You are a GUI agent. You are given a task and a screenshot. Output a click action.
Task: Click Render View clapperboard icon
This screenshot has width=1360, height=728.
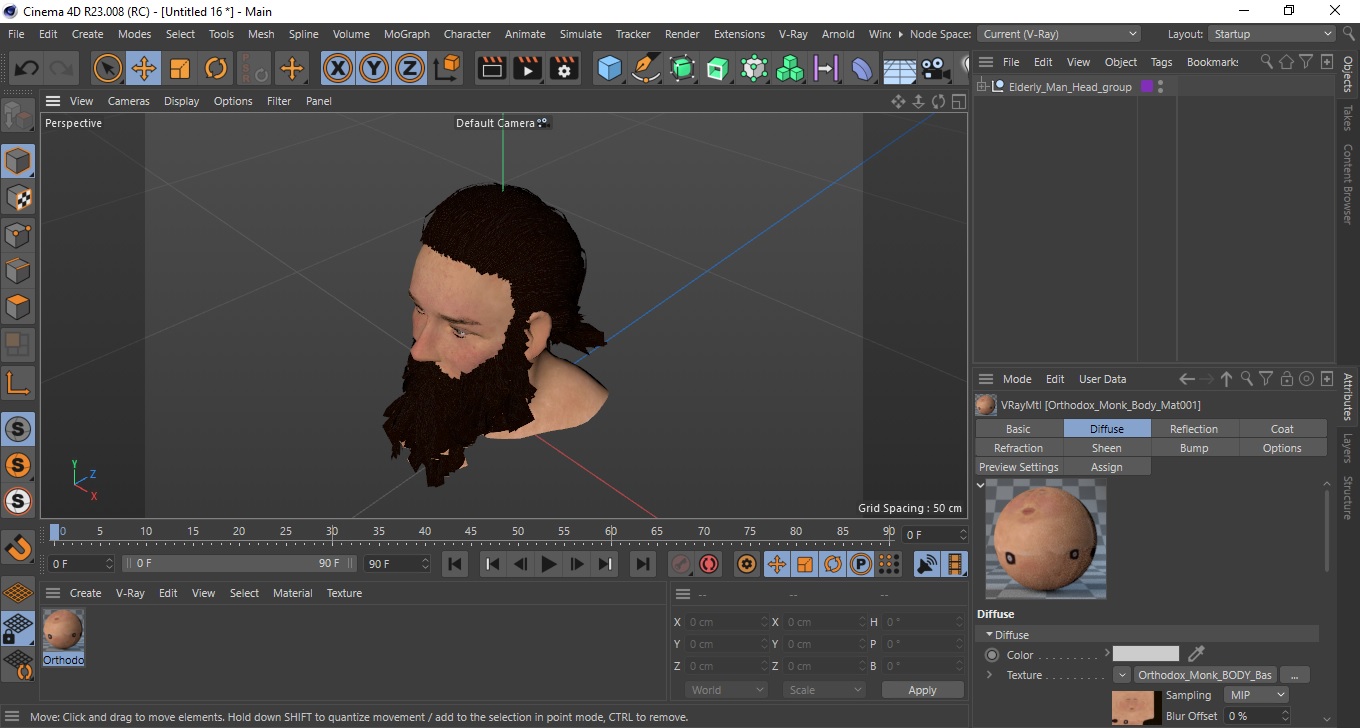[492, 69]
